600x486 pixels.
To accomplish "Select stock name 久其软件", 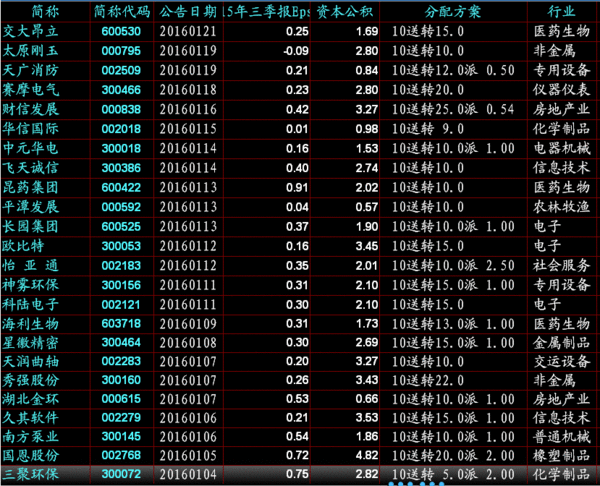I will (x=30, y=418).
